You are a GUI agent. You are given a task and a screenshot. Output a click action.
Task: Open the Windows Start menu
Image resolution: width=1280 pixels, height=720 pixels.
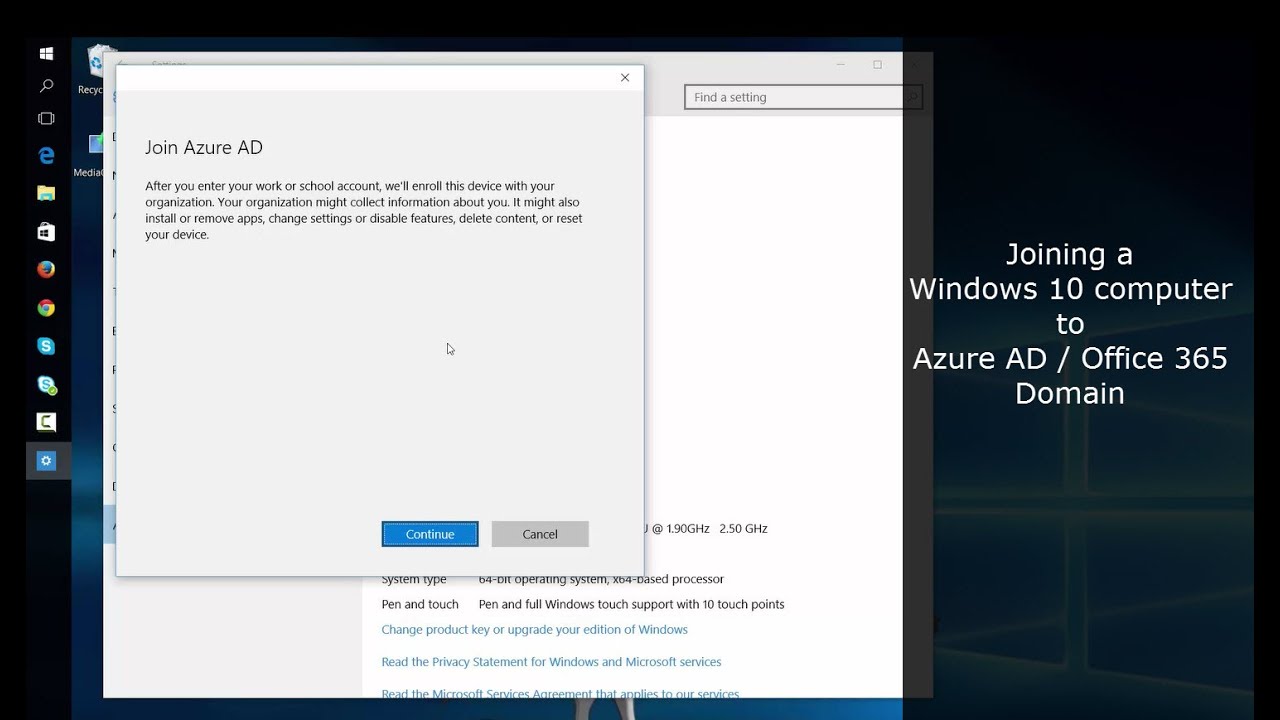(x=46, y=54)
